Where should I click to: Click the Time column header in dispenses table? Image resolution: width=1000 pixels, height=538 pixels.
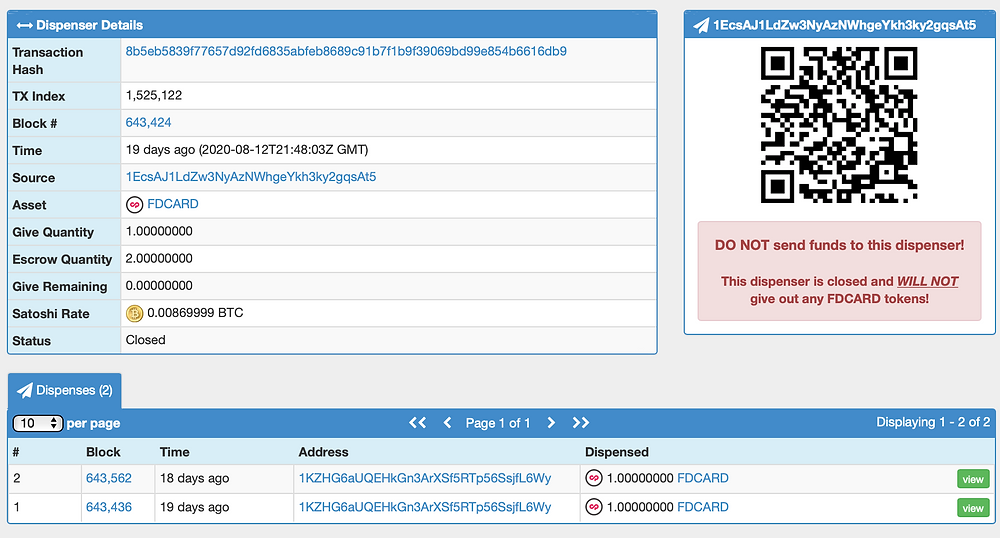coord(175,452)
